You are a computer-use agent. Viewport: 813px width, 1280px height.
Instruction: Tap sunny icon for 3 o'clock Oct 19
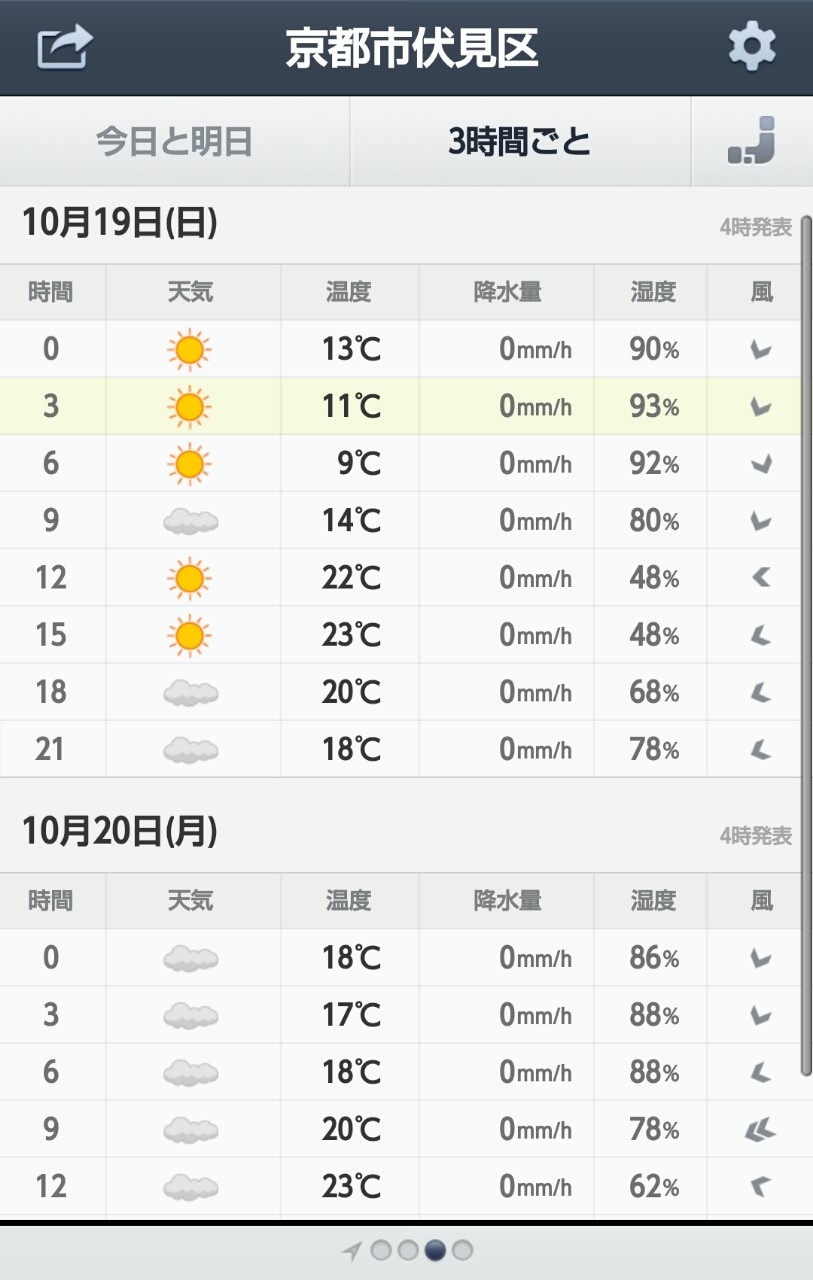pos(189,406)
